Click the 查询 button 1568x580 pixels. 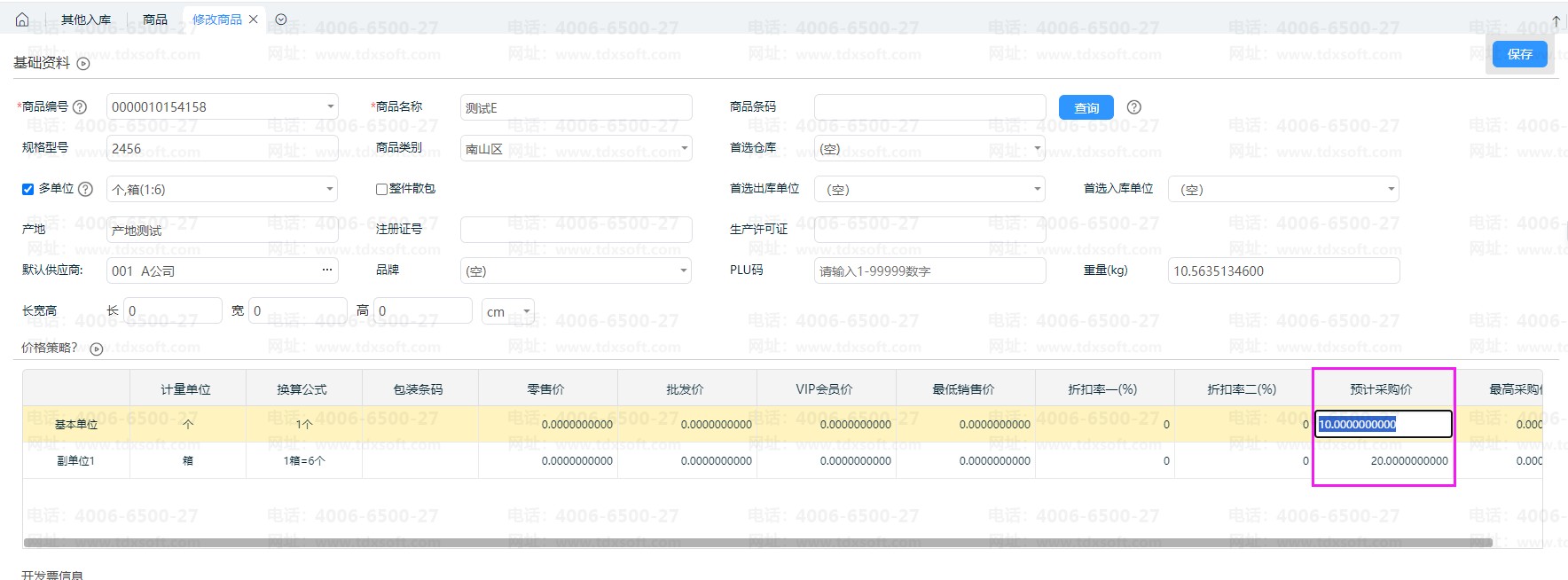pyautogui.click(x=1086, y=108)
